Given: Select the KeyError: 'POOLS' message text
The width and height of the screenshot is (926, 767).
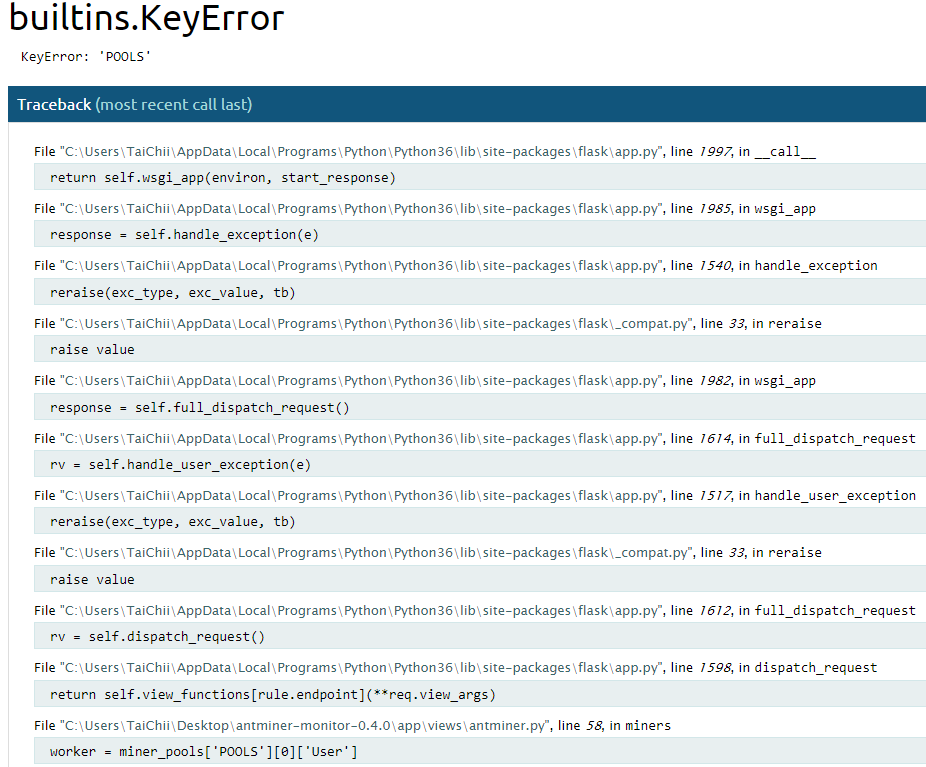Looking at the screenshot, I should pos(86,57).
